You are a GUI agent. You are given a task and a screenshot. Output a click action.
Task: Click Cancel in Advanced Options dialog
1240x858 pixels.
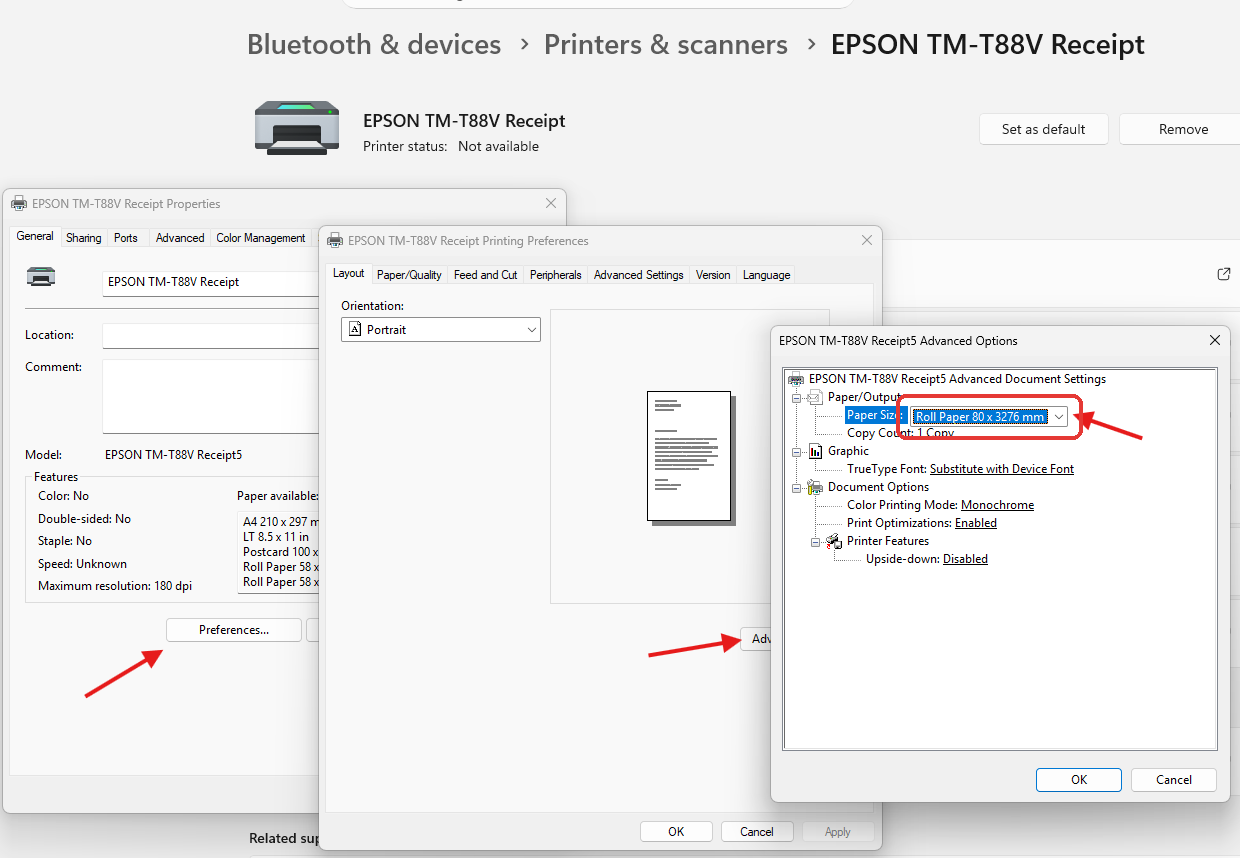click(1174, 780)
